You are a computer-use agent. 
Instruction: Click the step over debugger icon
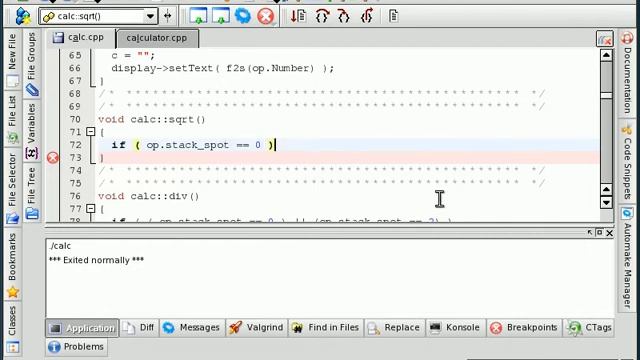tap(322, 16)
